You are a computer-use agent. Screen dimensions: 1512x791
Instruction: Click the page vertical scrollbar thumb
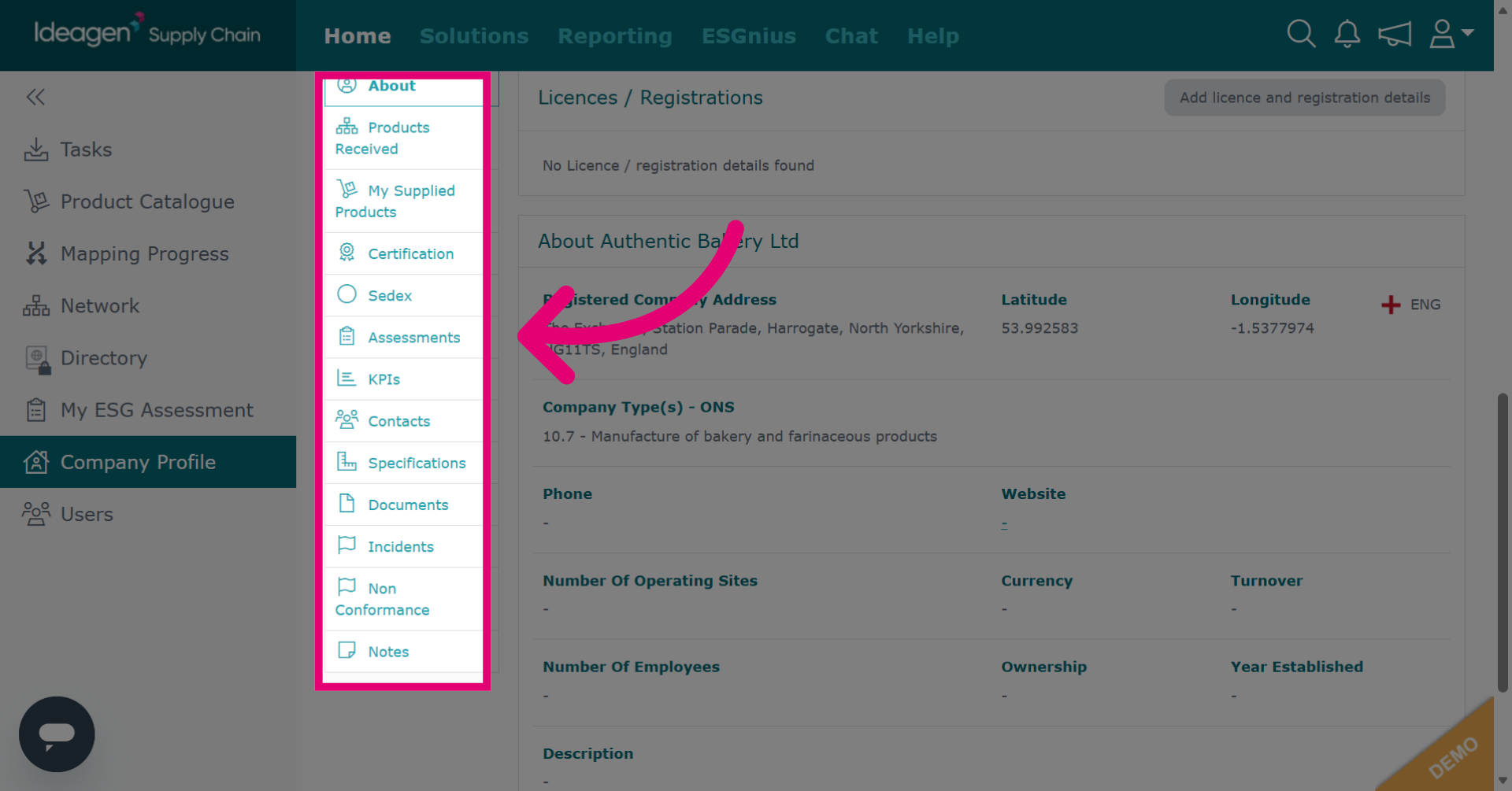(x=1503, y=543)
